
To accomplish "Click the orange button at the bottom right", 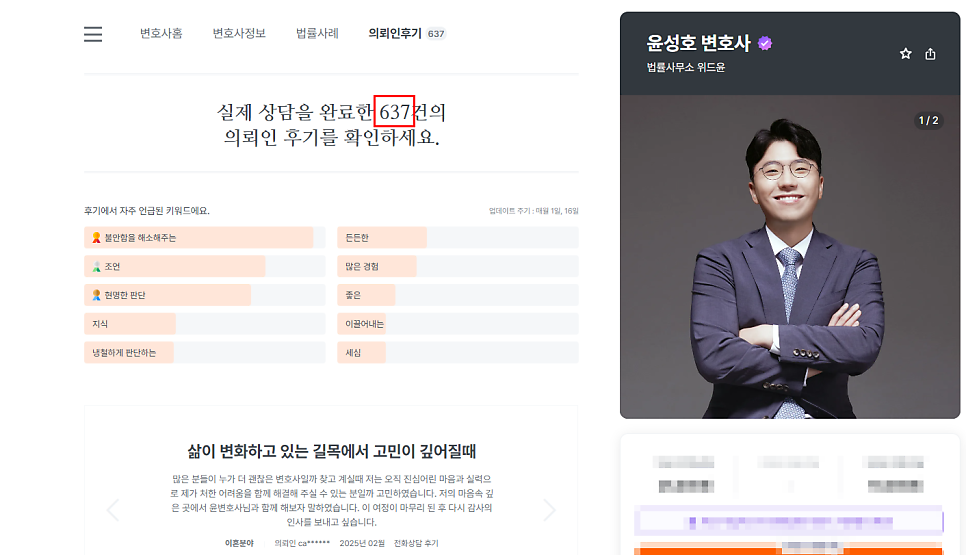I will click(x=789, y=549).
